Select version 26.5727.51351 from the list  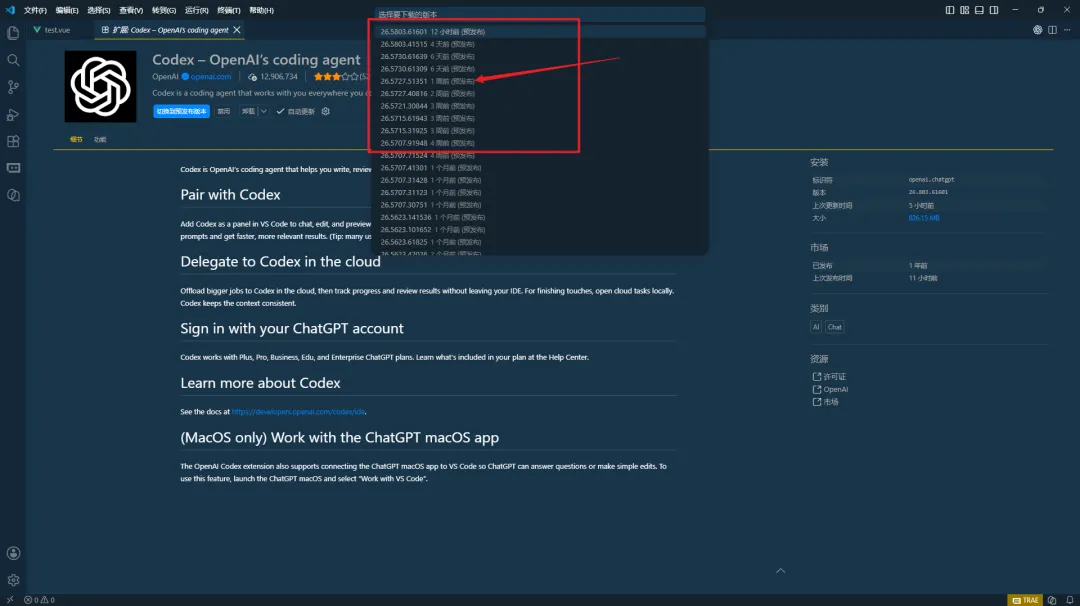pos(540,81)
